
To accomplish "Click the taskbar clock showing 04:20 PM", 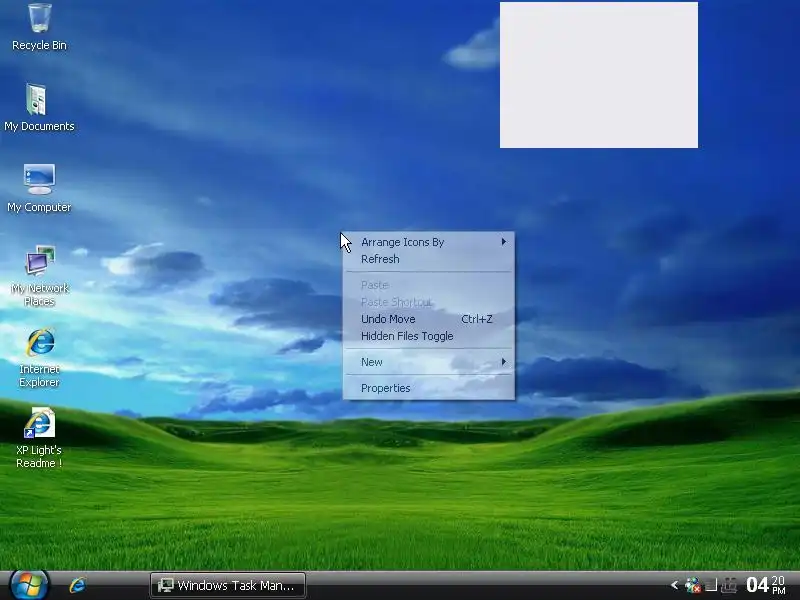I will (766, 585).
